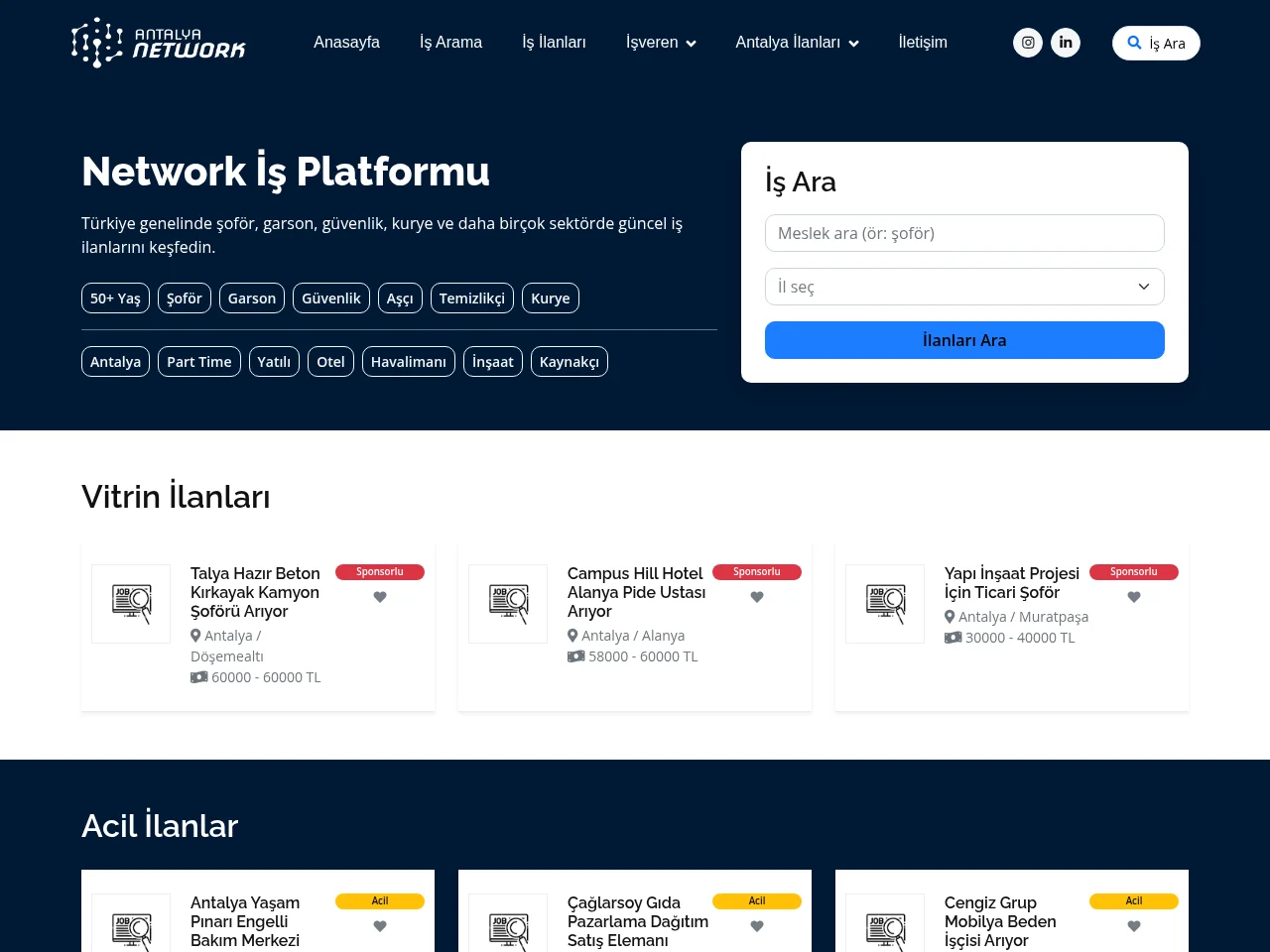Select the Kaynakçı tag
This screenshot has height=952, width=1270.
point(570,362)
